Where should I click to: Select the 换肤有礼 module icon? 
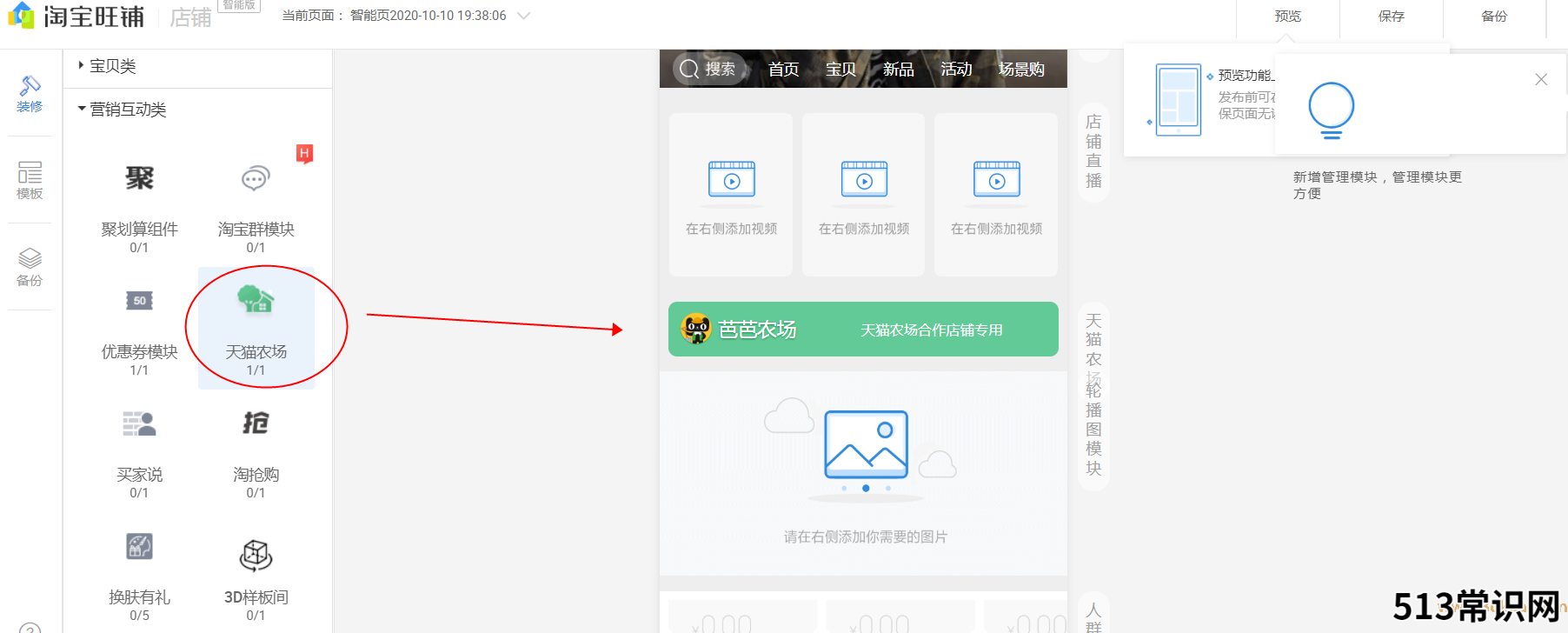coord(139,546)
